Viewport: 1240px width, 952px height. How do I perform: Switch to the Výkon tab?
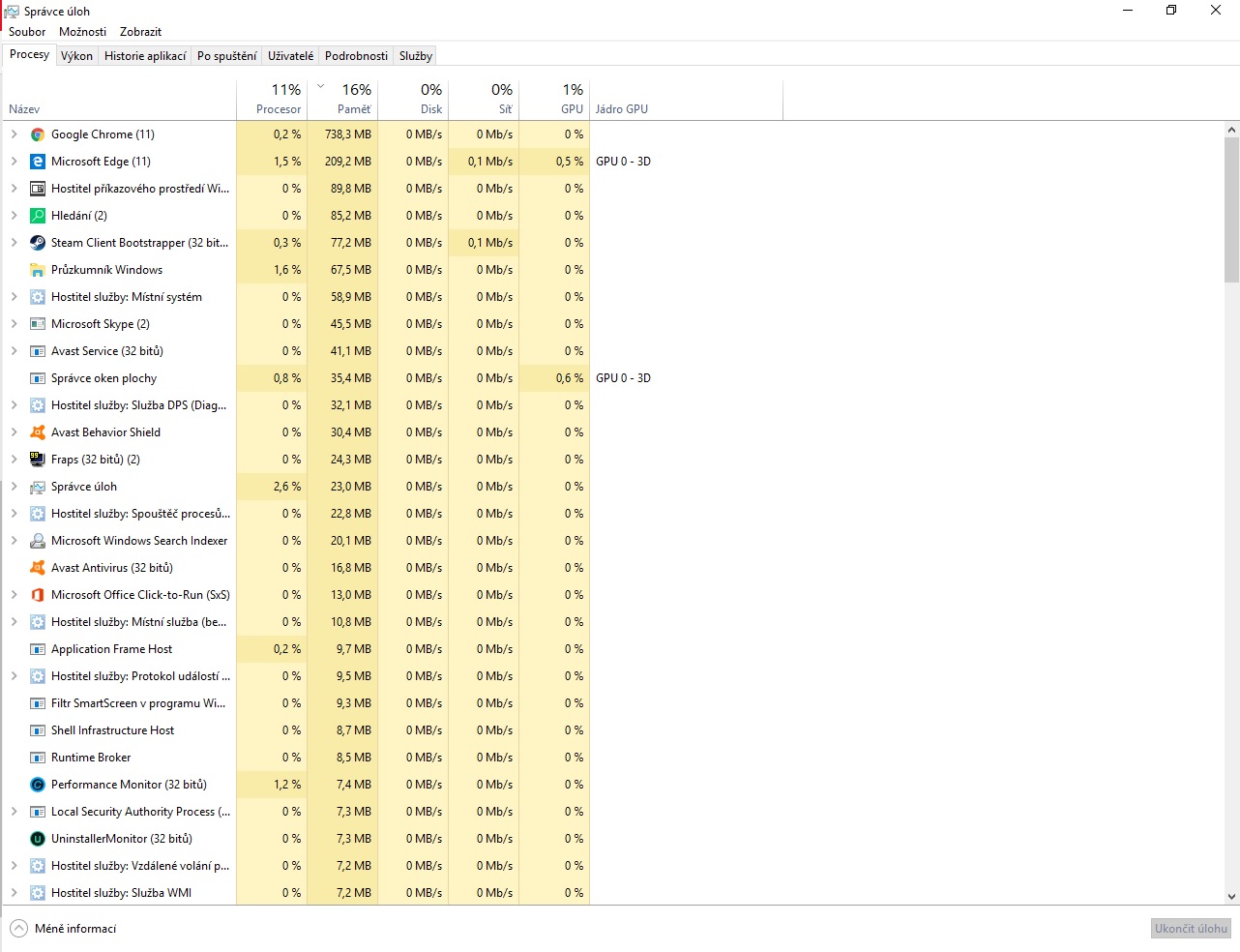[x=77, y=56]
